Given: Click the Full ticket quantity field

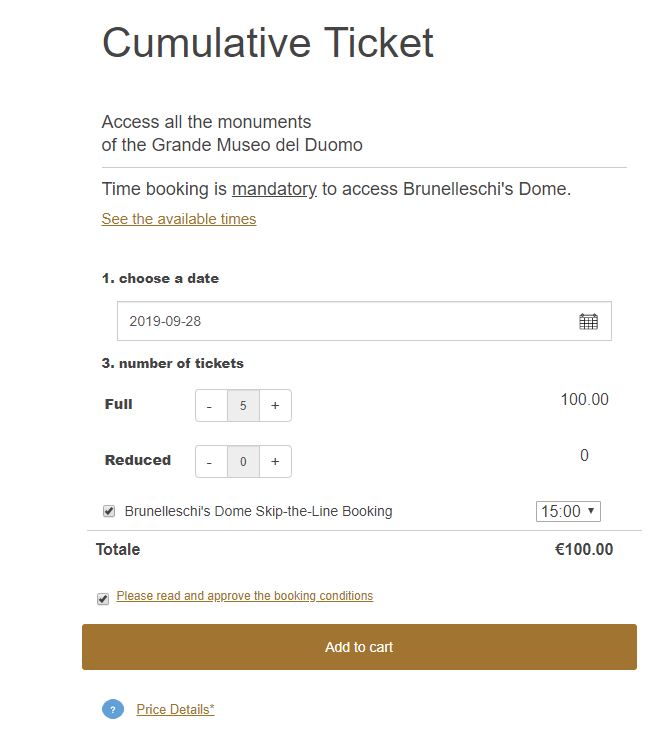Looking at the screenshot, I should point(243,406).
